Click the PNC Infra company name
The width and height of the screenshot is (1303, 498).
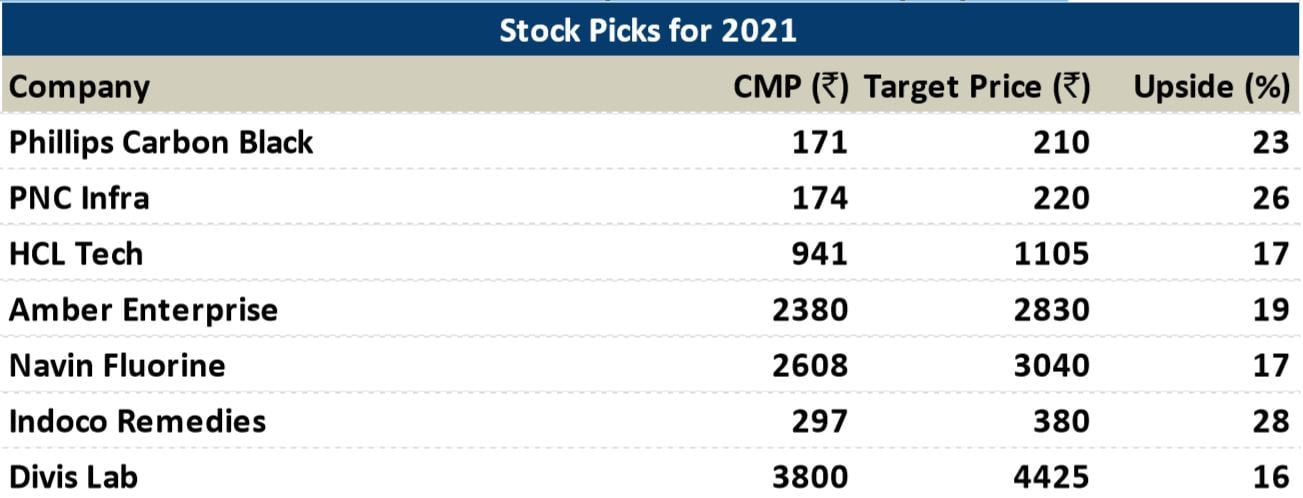79,198
